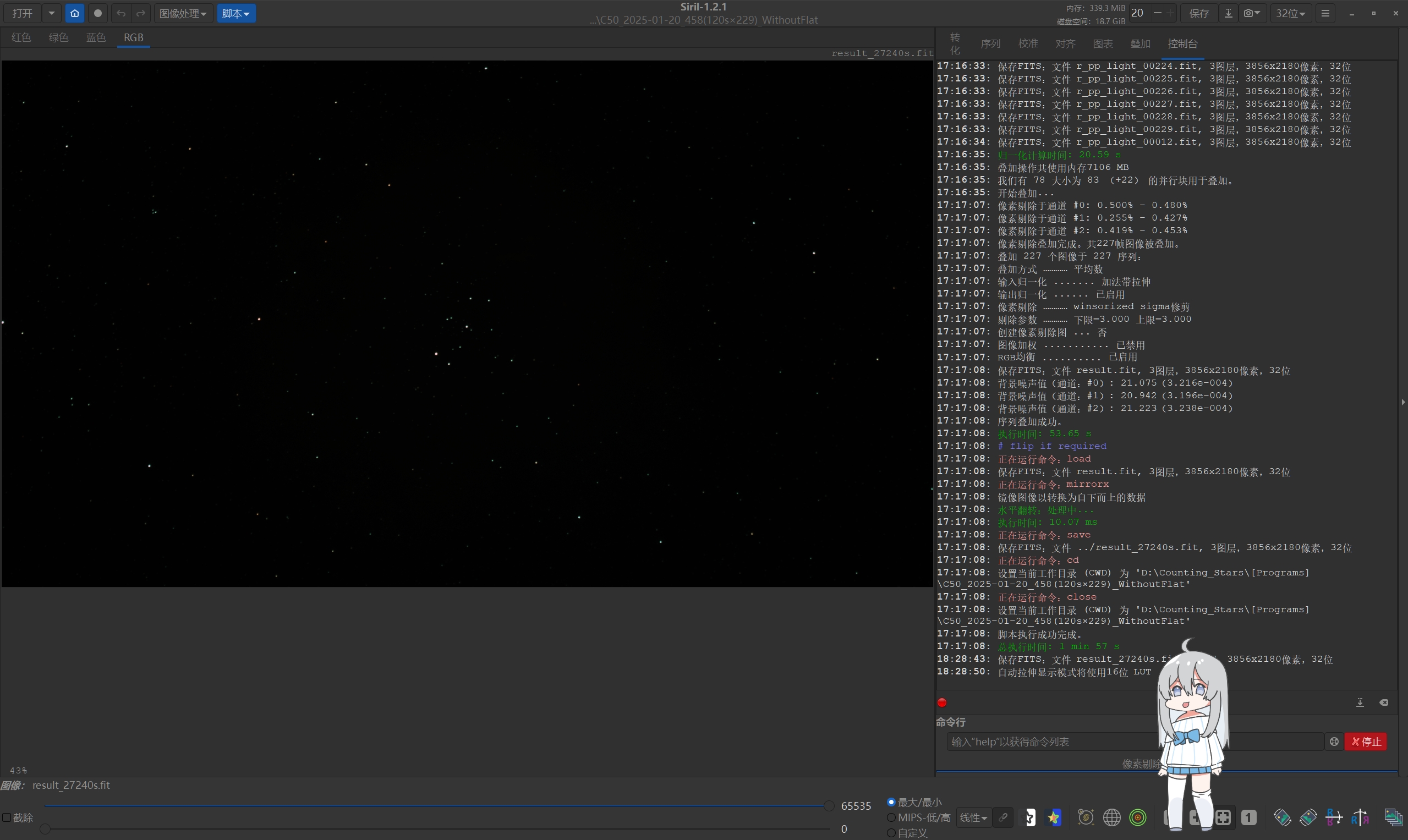Select the MIPS-低/高 radio option
1408x840 pixels.
click(891, 817)
